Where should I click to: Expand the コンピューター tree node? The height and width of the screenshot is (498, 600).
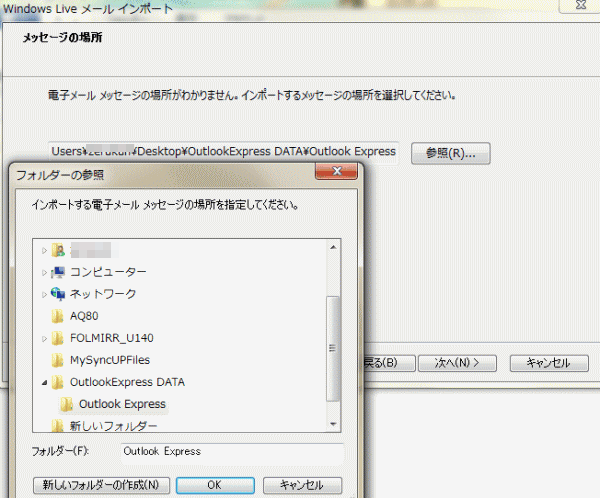[44, 273]
